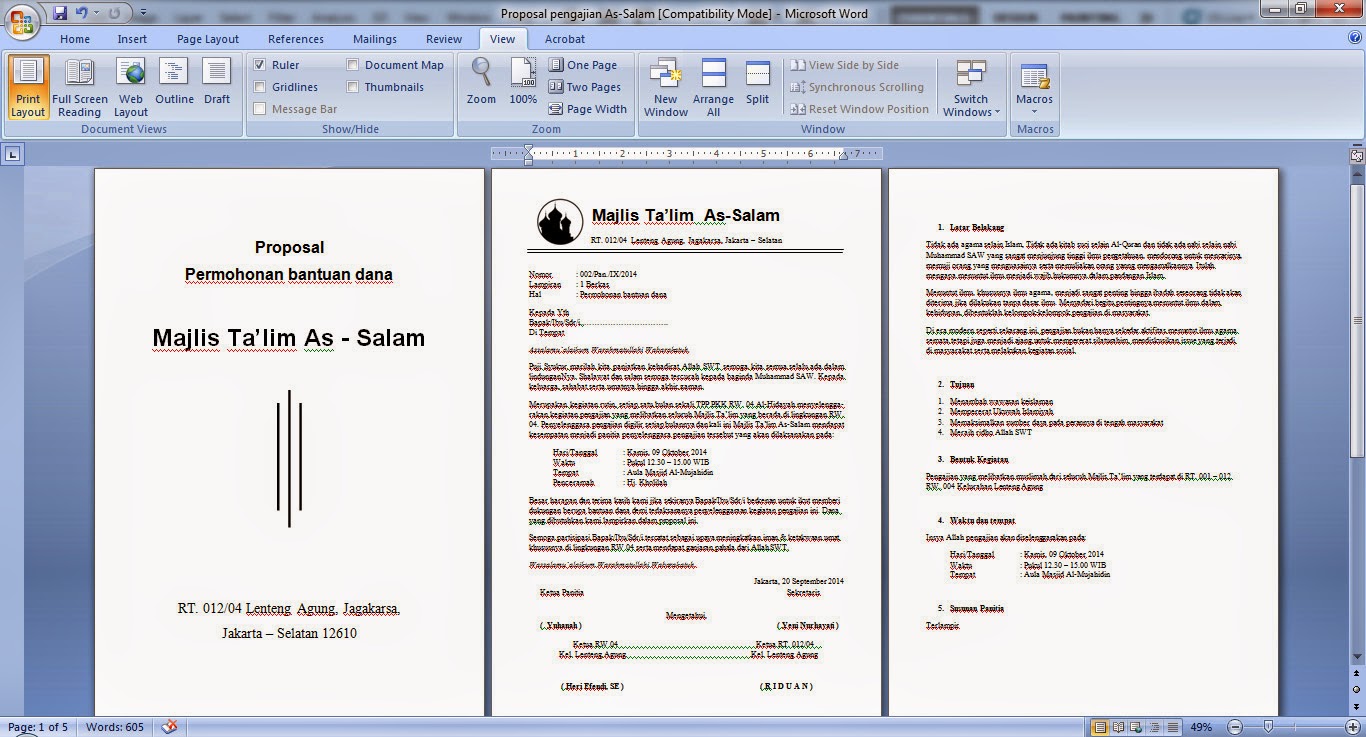Enable the Gridlines checkbox

pyautogui.click(x=260, y=87)
